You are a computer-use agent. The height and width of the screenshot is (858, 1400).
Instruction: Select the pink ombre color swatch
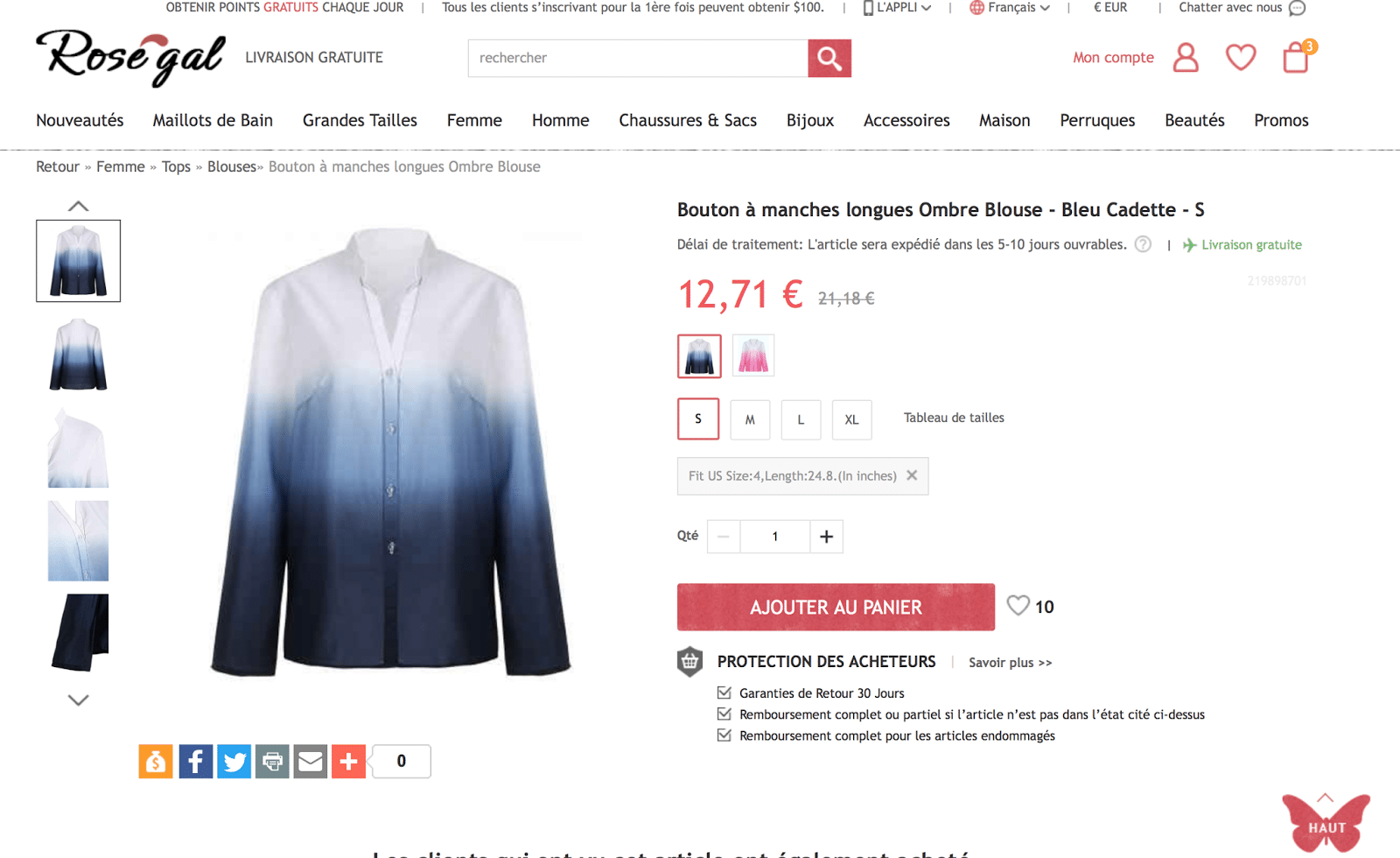(x=753, y=356)
